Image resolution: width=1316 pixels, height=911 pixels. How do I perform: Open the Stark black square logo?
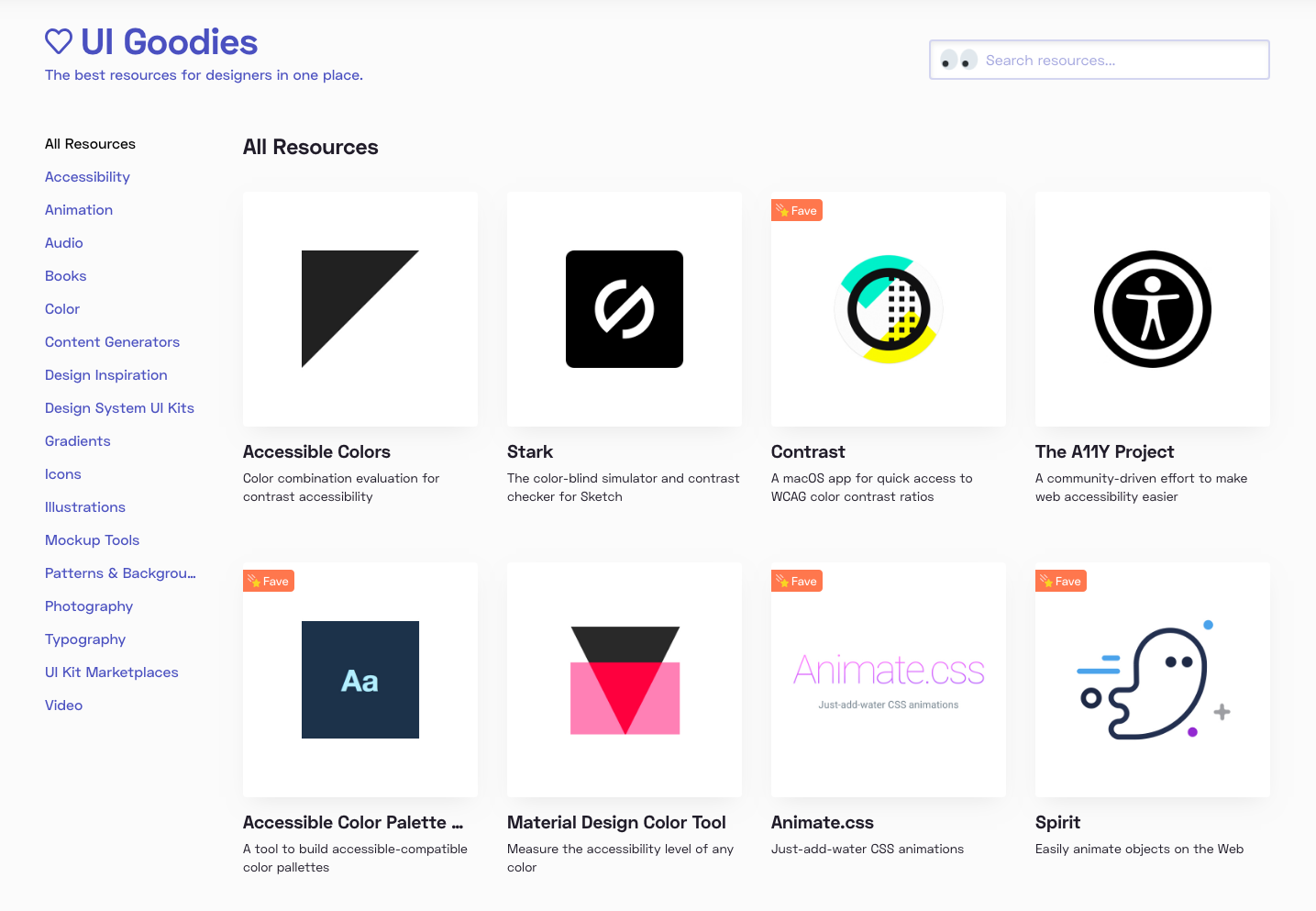click(625, 309)
